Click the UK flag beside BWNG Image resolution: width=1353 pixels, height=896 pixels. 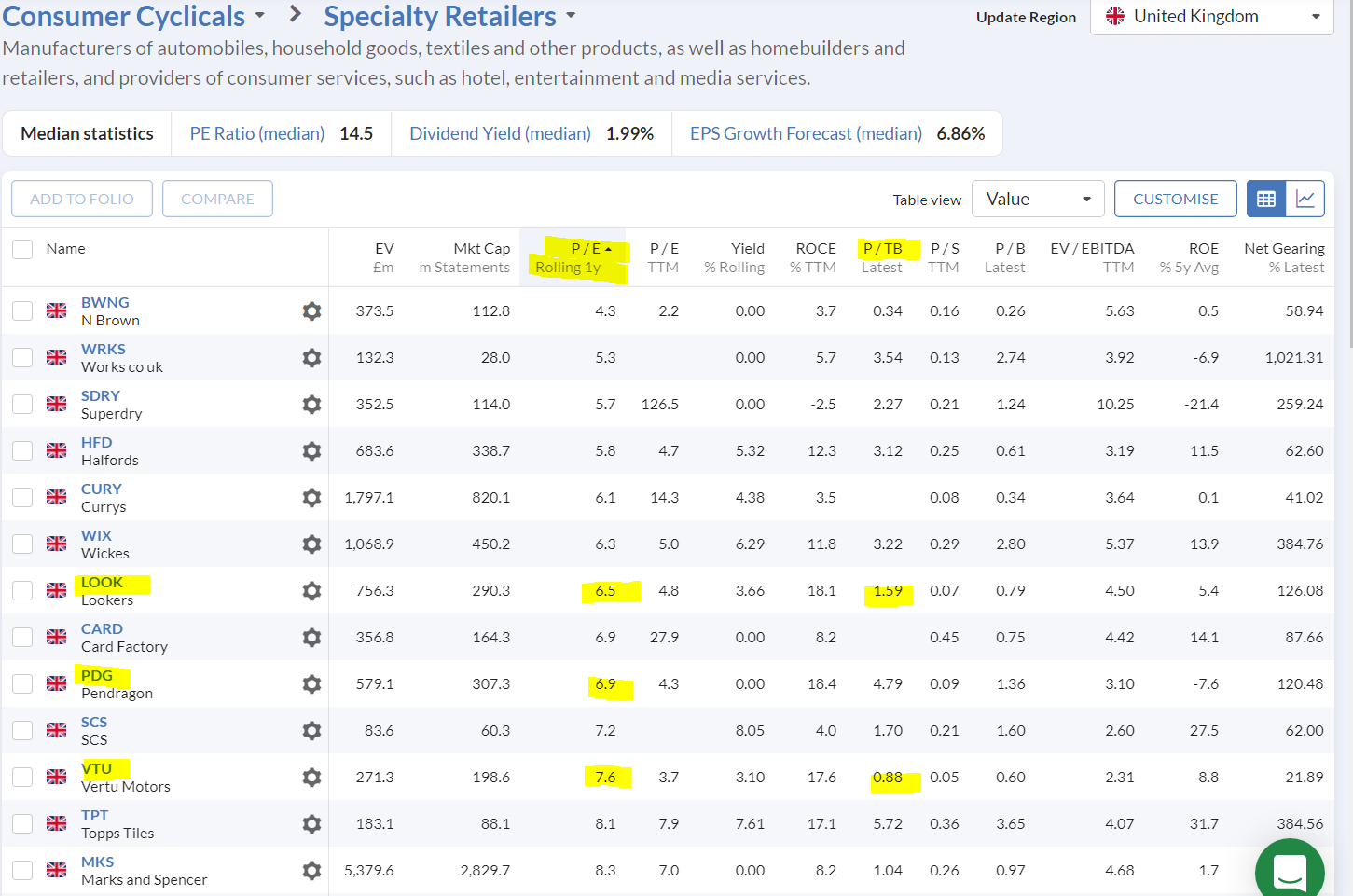tap(57, 310)
